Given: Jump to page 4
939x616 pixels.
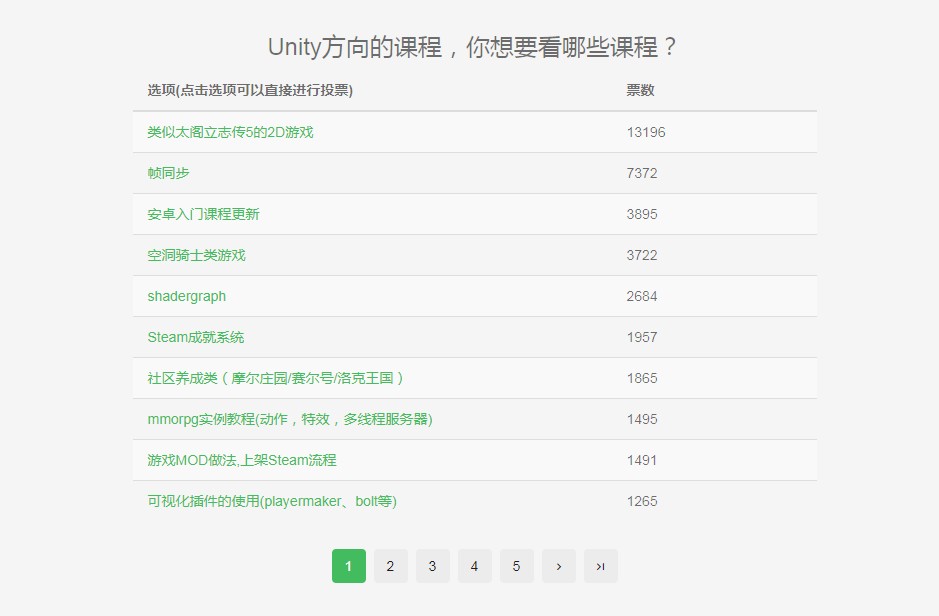Looking at the screenshot, I should [474, 565].
